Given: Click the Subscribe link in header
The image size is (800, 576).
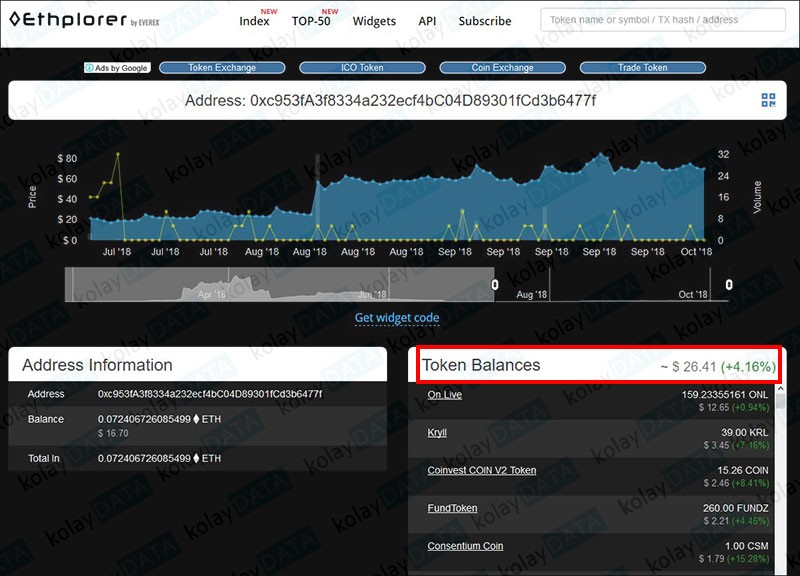Looking at the screenshot, I should click(484, 21).
